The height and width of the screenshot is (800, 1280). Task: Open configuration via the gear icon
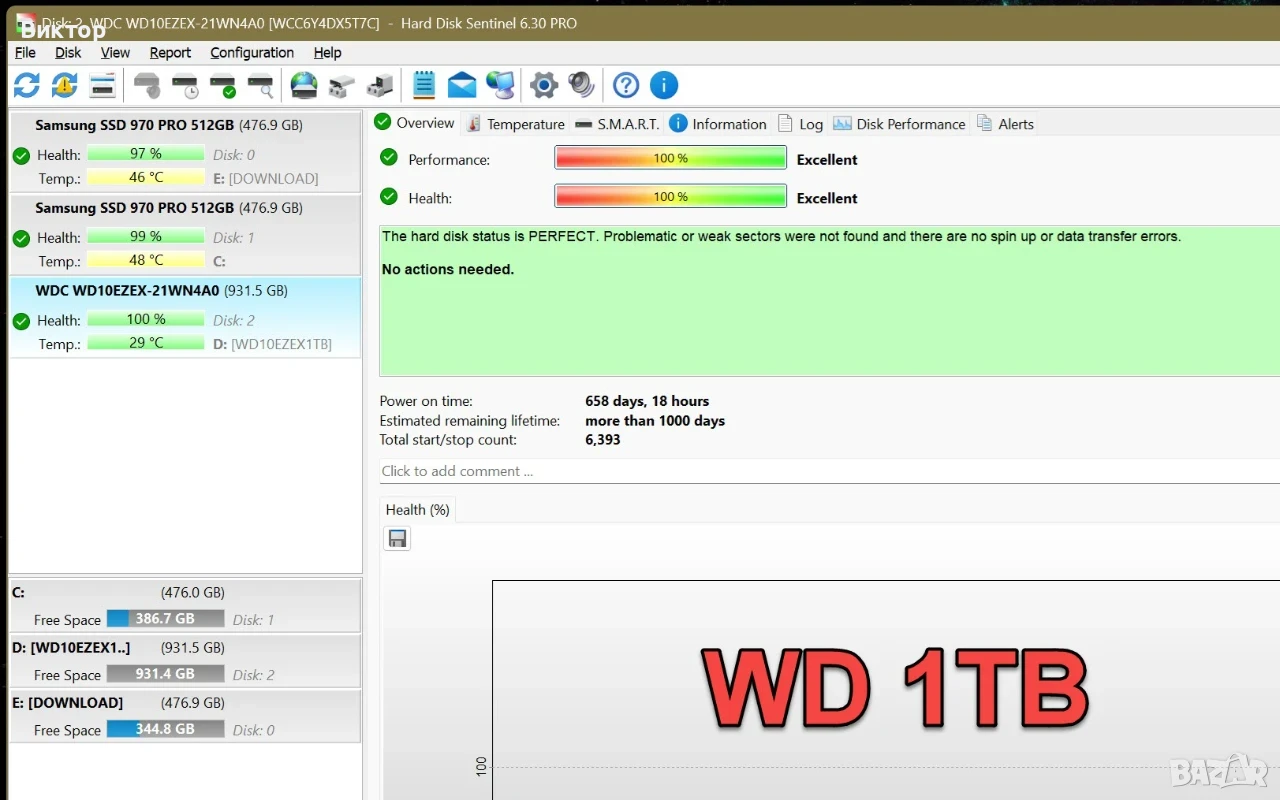click(x=544, y=85)
